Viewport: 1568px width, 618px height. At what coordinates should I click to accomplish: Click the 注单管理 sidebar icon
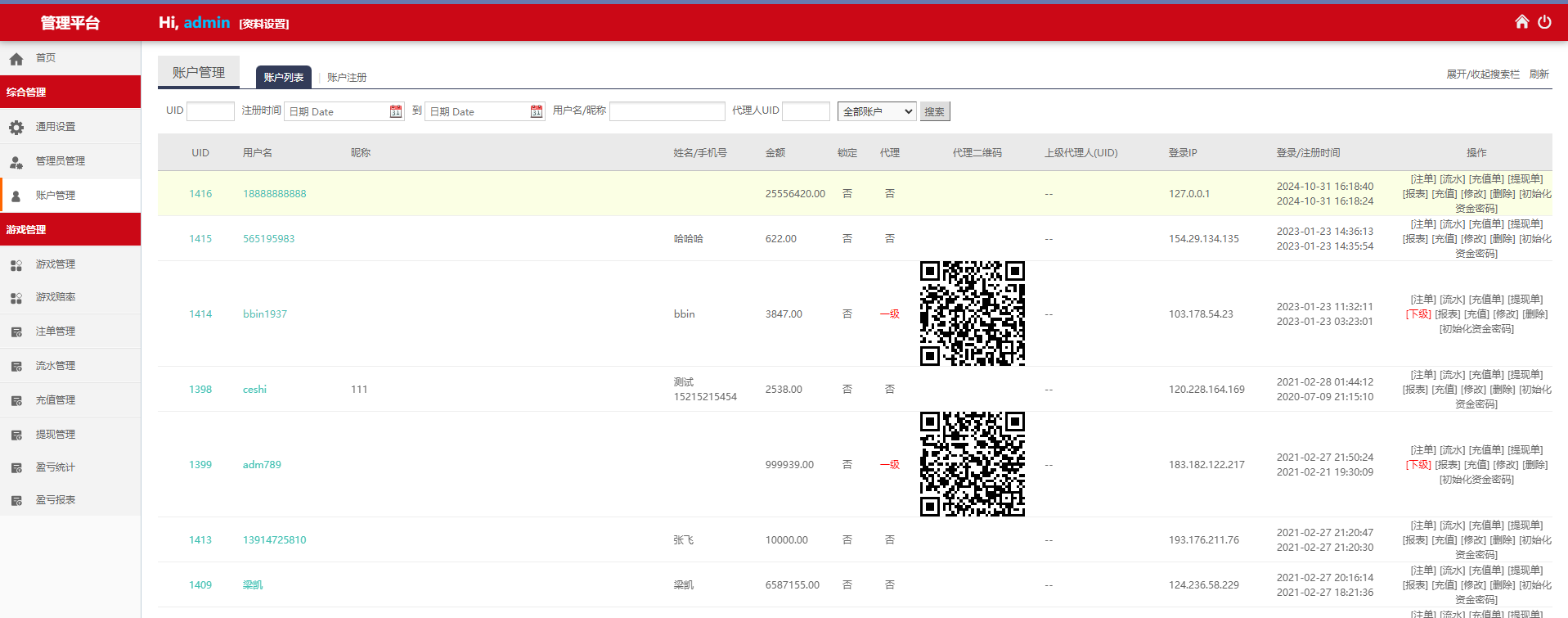16,332
